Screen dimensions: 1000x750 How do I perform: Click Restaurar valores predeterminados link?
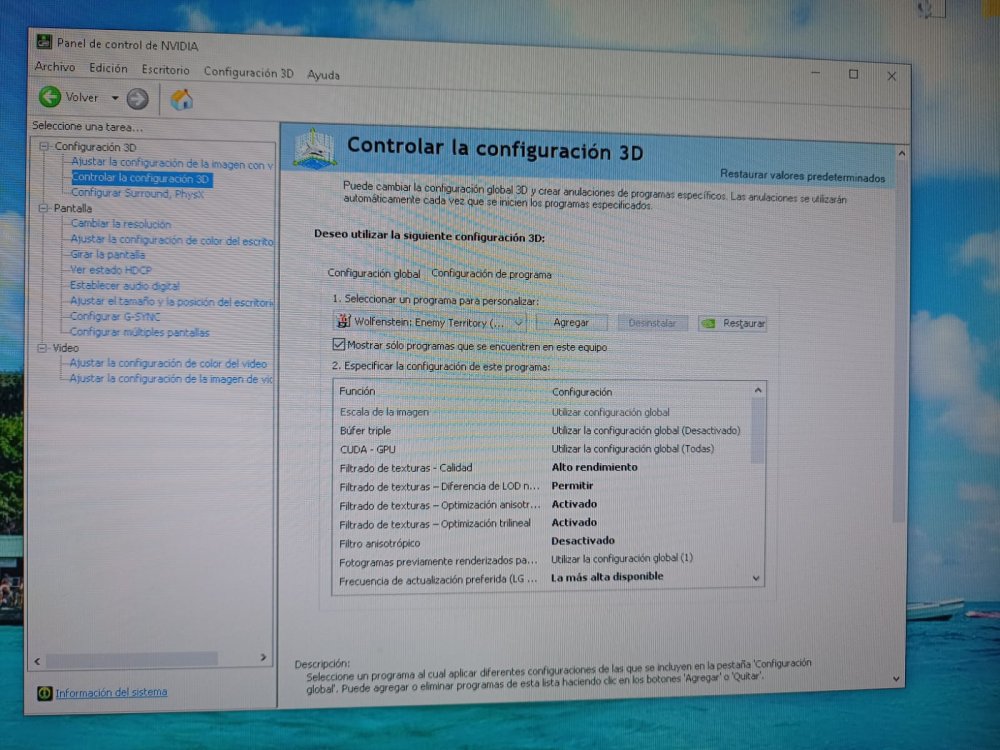802,176
